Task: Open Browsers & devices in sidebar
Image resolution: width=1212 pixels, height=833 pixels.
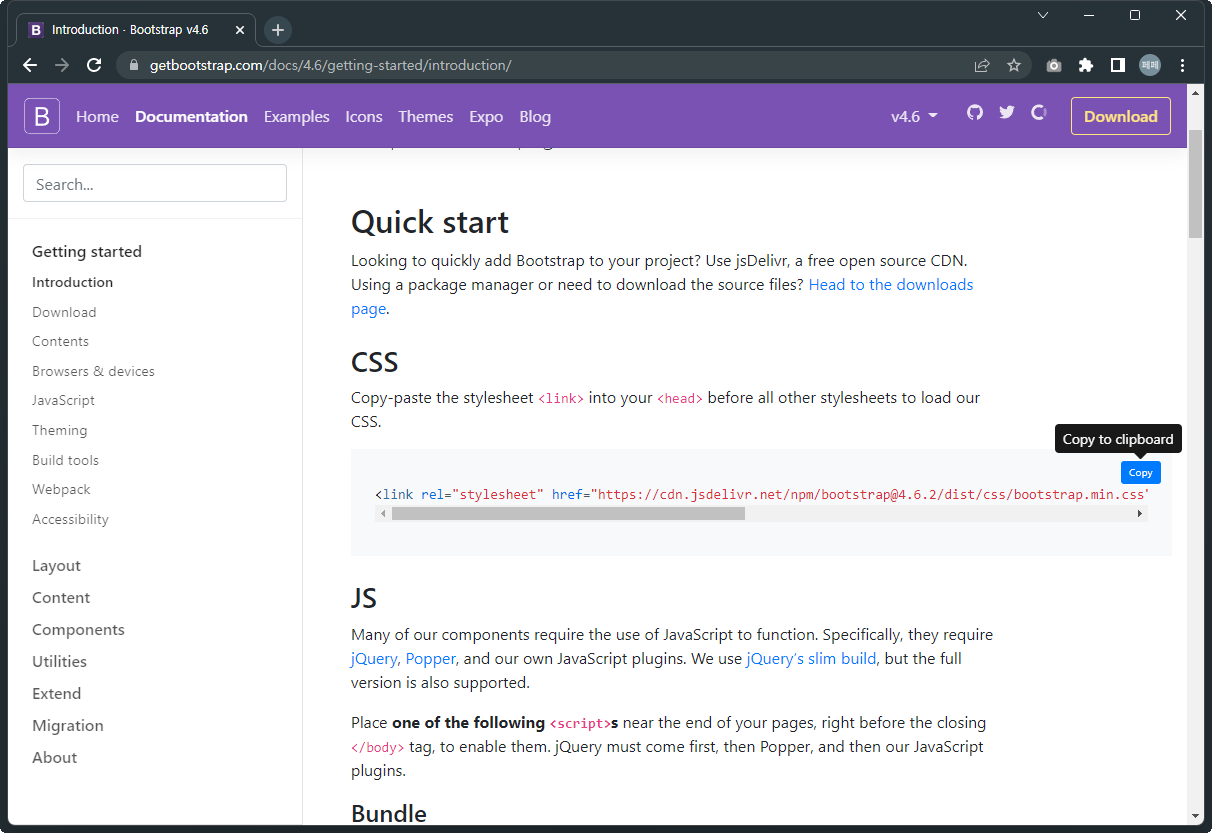Action: (93, 371)
